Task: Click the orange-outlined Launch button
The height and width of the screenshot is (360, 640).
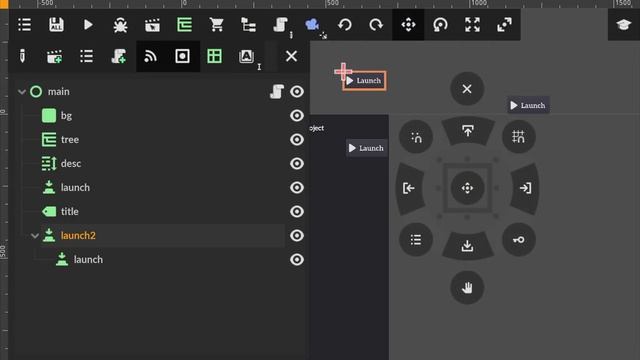Action: (364, 81)
